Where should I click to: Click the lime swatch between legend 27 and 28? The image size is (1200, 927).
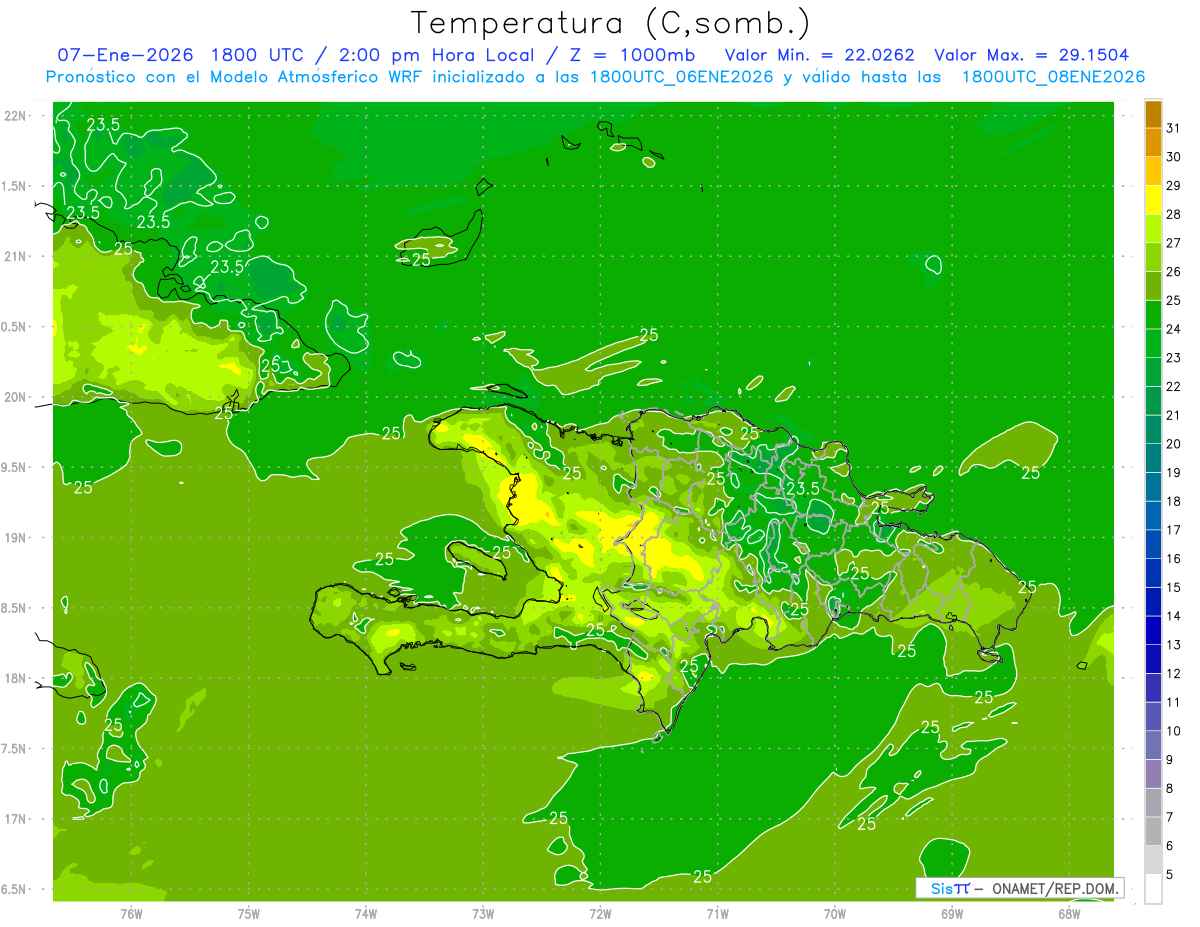point(1153,229)
